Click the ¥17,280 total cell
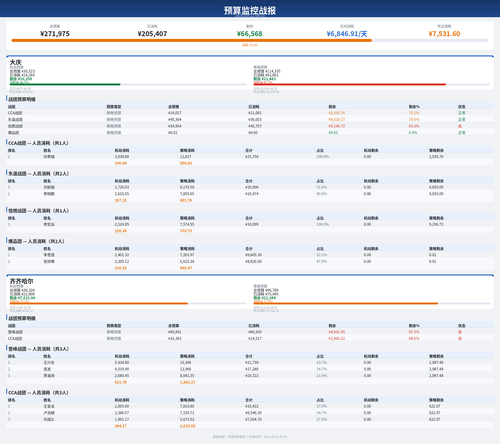The image size is (500, 444). [252, 369]
